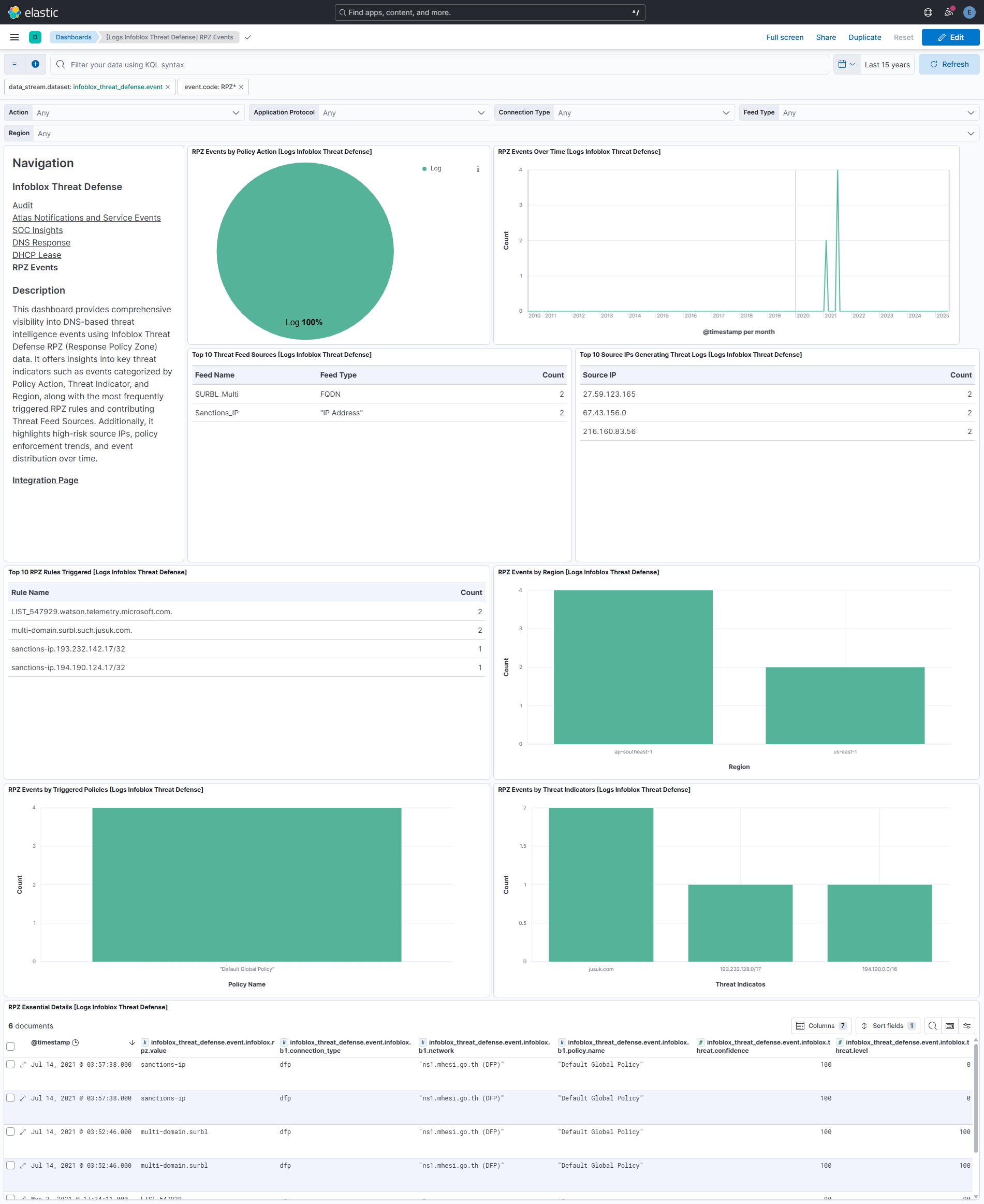The height and width of the screenshot is (1204, 984).
Task: Sort by @timestamp descending arrow
Action: [132, 1042]
